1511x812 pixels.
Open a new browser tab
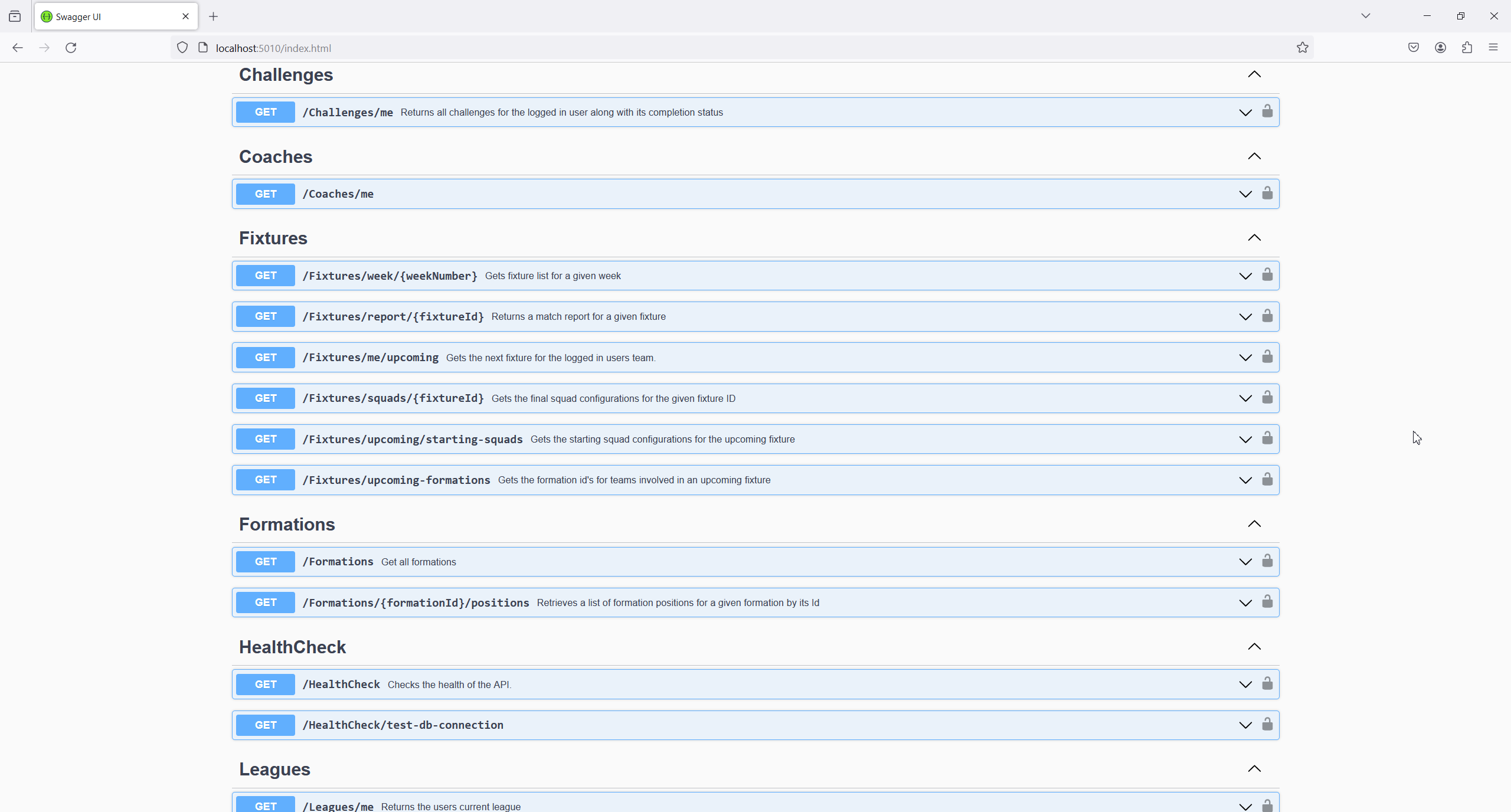214,17
